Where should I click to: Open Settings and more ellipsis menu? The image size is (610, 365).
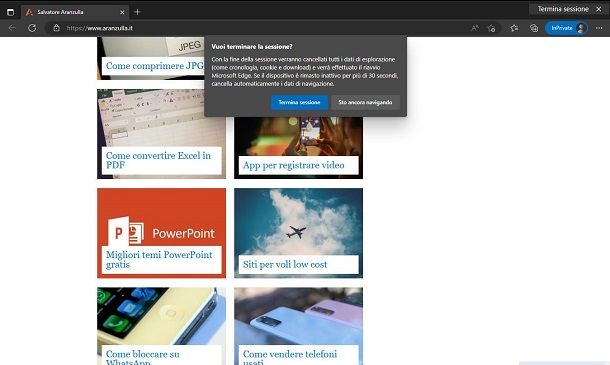(x=599, y=28)
